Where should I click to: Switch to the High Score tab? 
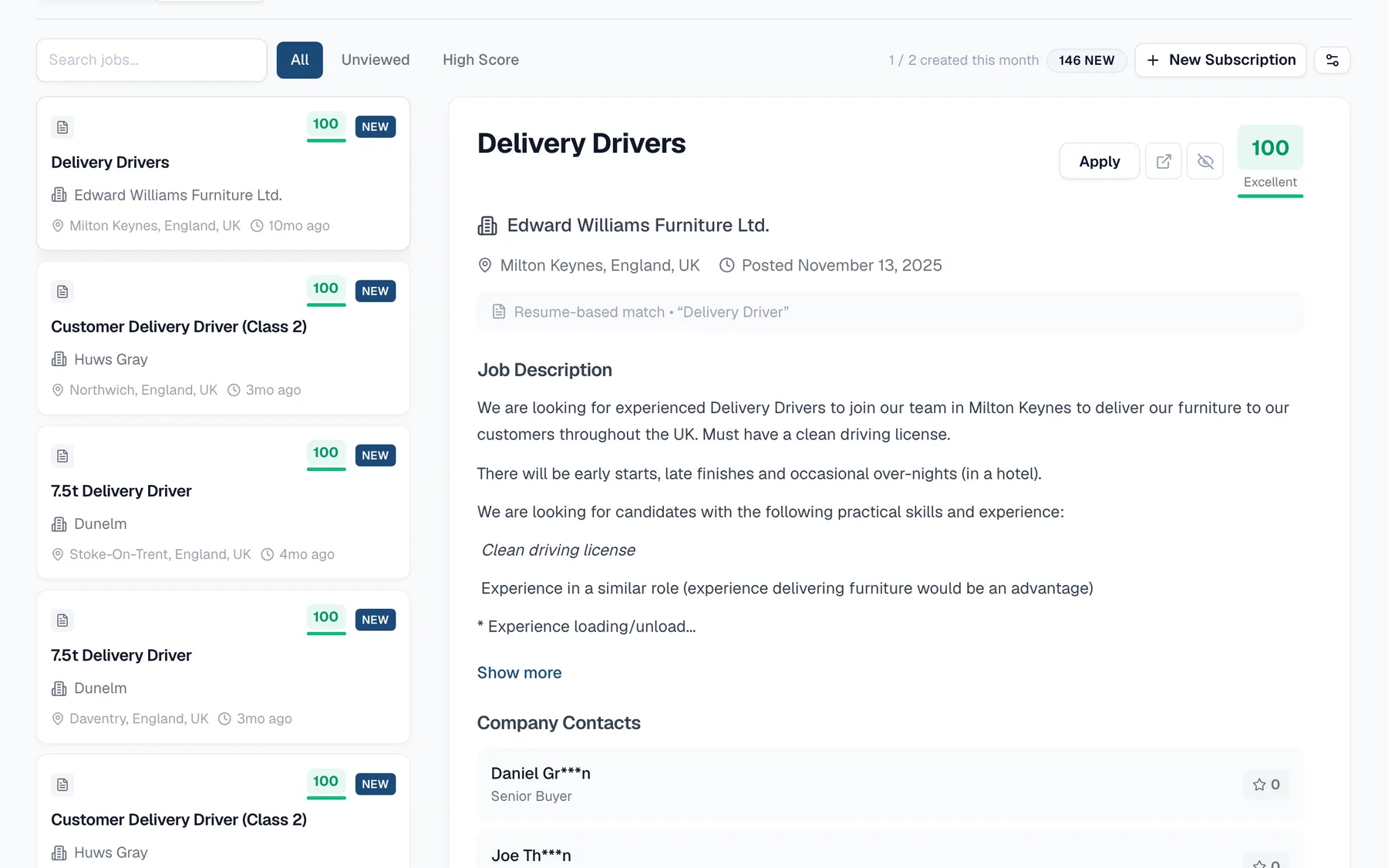(x=480, y=60)
